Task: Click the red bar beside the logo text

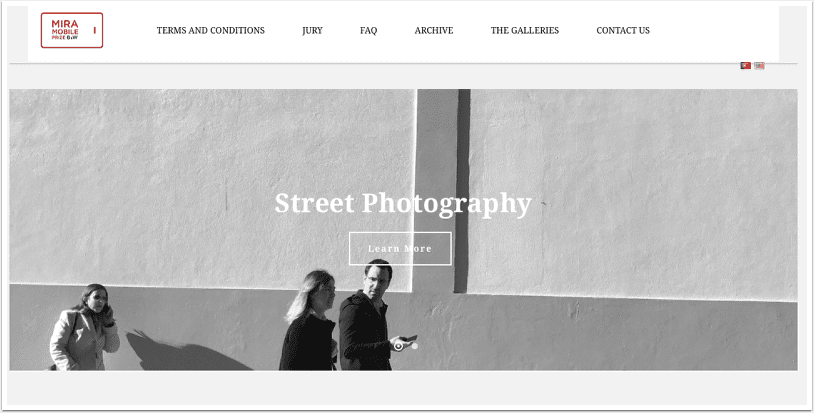Action: (x=94, y=30)
